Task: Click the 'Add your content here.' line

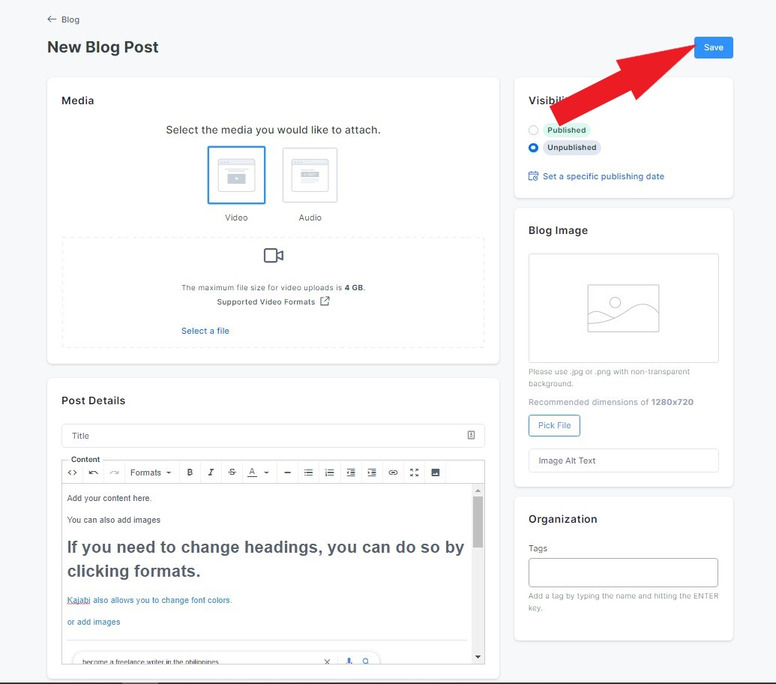Action: point(109,498)
